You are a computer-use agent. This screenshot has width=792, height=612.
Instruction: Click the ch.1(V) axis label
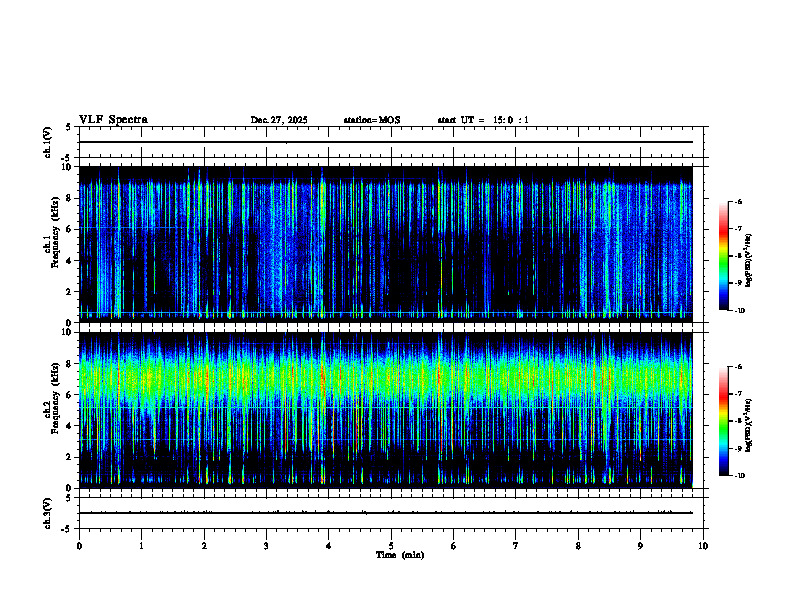[x=47, y=142]
